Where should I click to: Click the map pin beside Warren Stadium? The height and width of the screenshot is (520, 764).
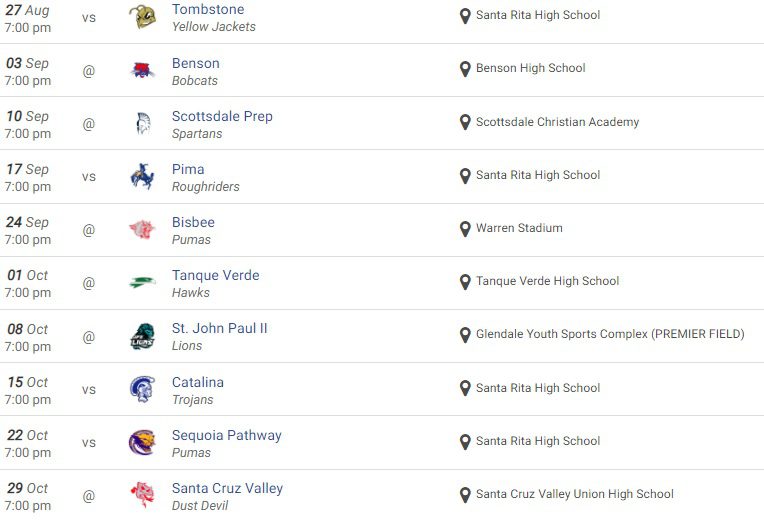[465, 229]
